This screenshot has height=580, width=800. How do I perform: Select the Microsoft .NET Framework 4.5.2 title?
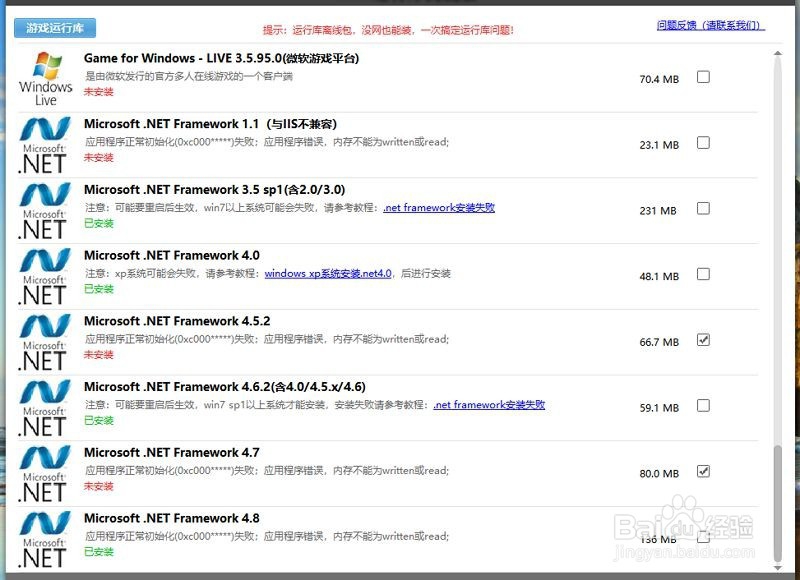[177, 321]
